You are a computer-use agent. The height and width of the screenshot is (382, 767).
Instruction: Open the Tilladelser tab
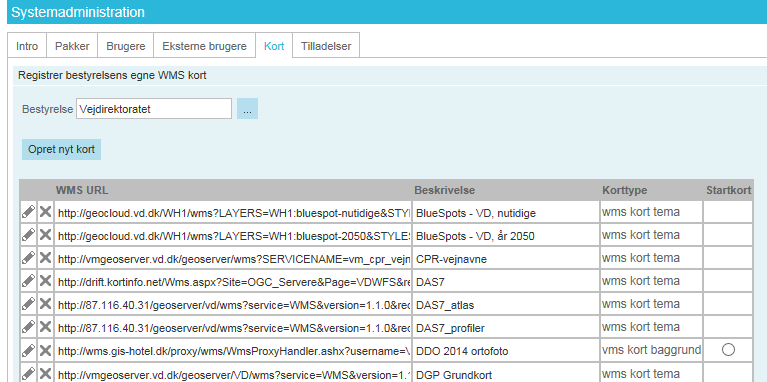(326, 46)
